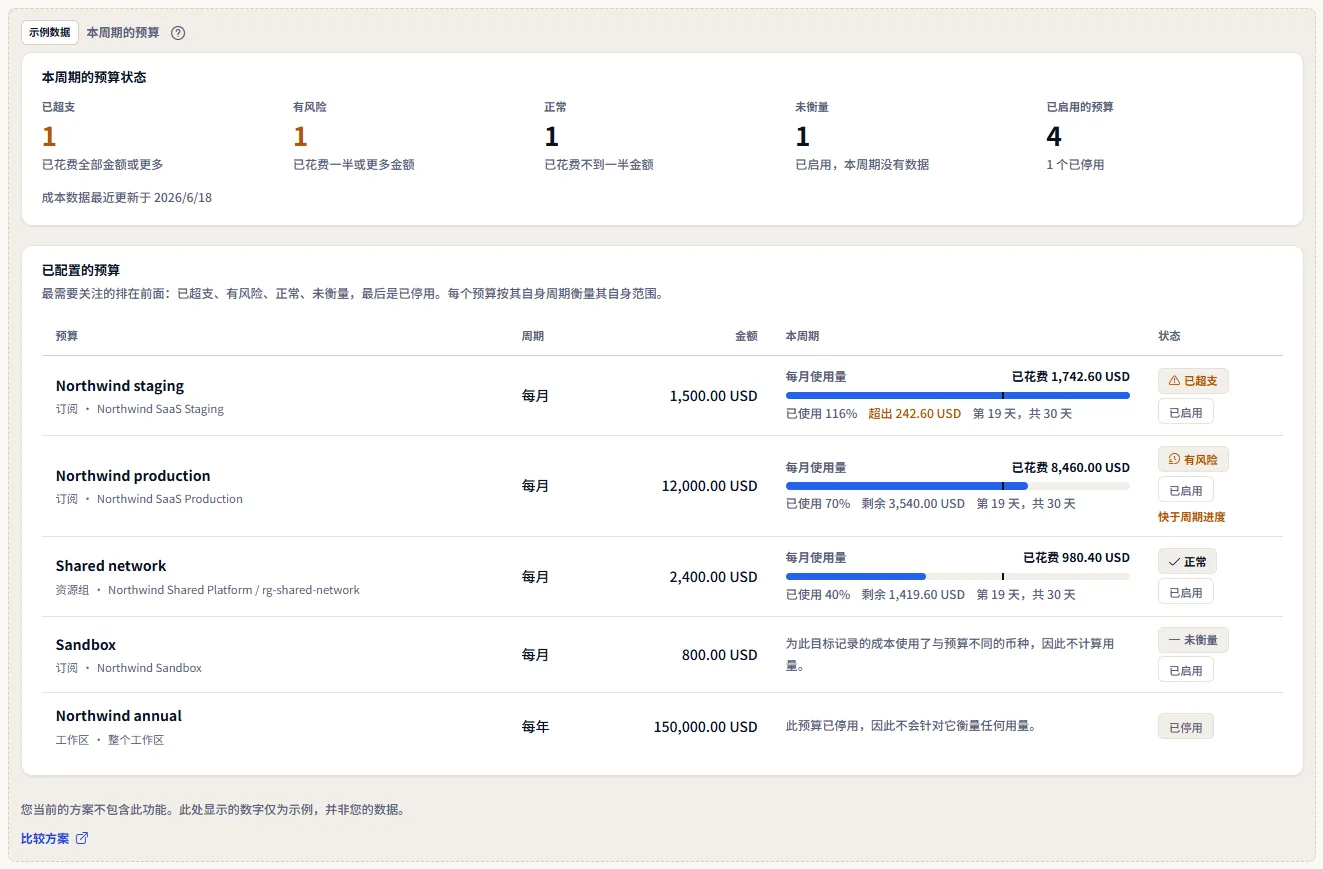Select the Northwind staging budget name
The width and height of the screenshot is (1323, 869).
(120, 386)
